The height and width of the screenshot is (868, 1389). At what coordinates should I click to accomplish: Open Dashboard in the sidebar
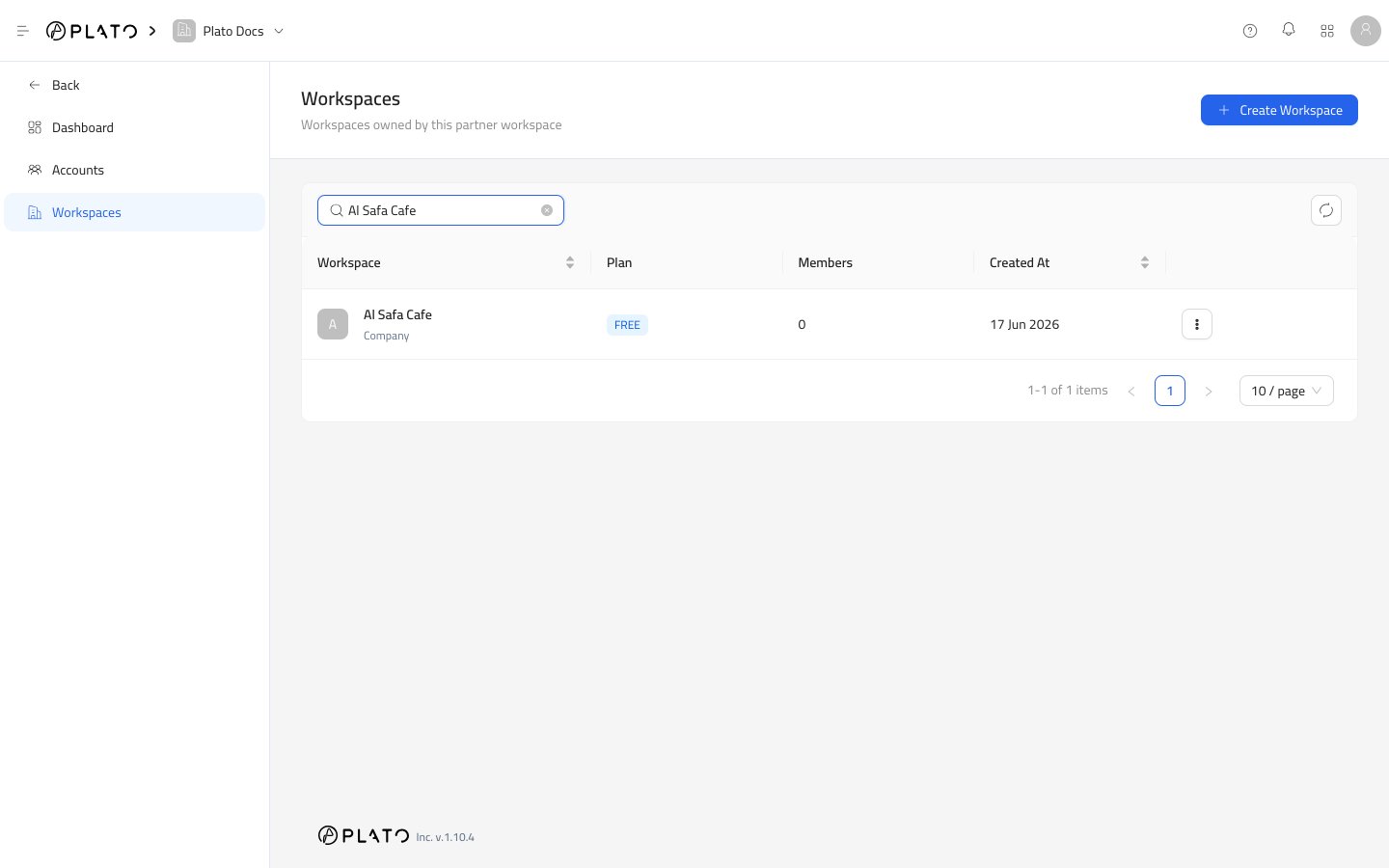pyautogui.click(x=134, y=127)
